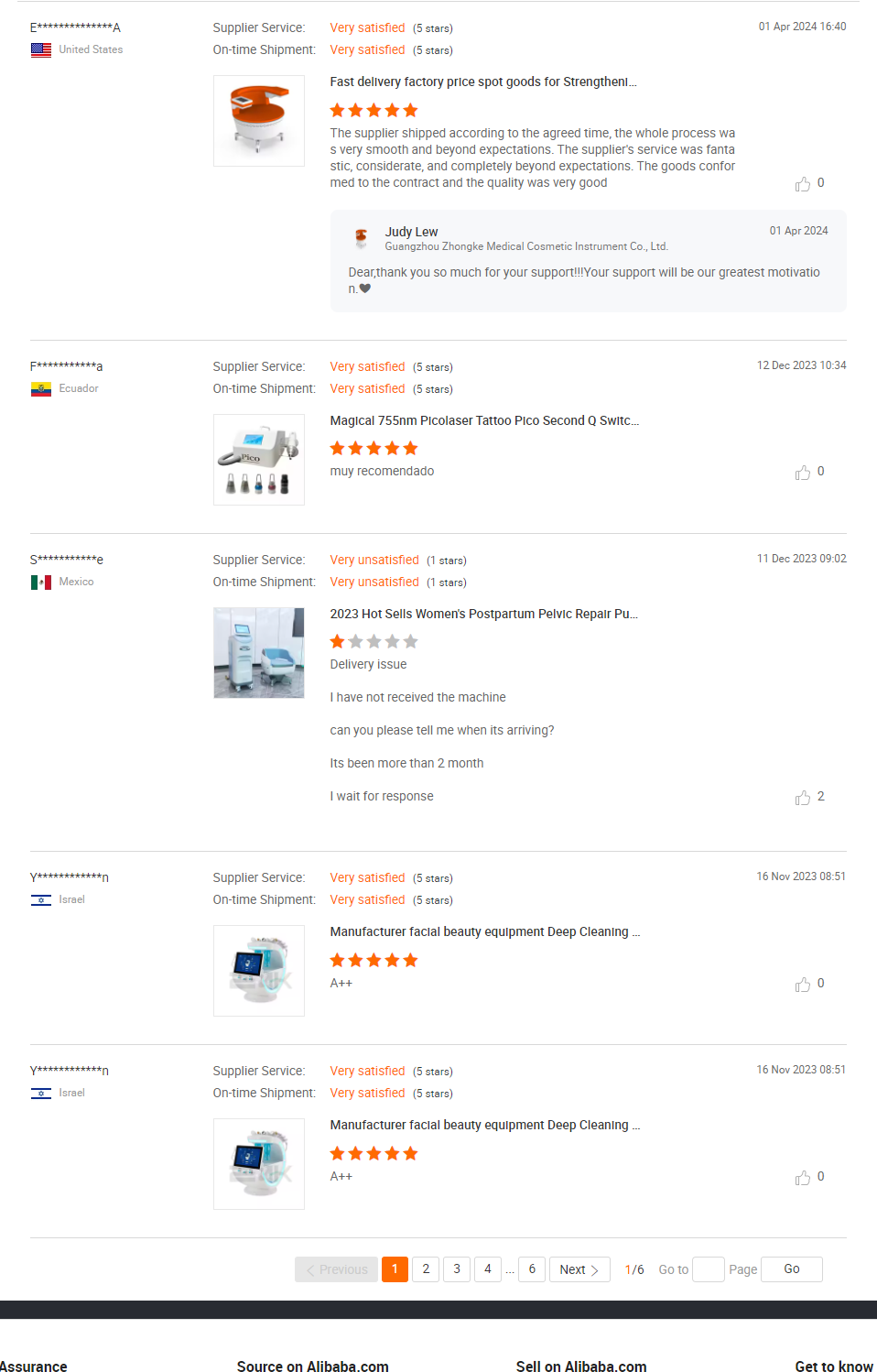Go to page 2 of reviews
Image resolution: width=877 pixels, height=1372 pixels.
(x=426, y=1269)
